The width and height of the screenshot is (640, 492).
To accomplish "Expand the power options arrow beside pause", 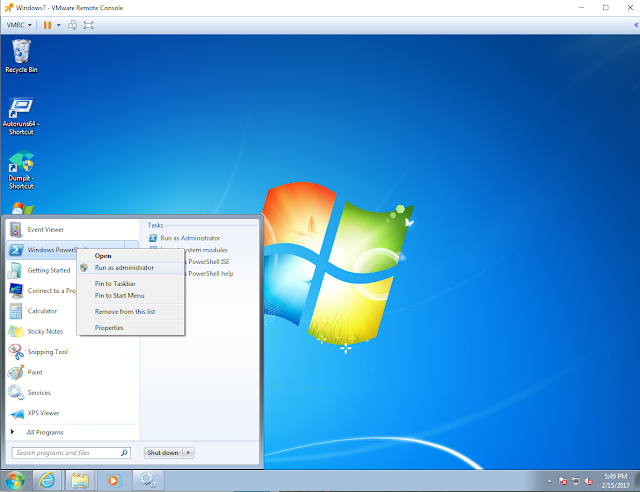I will coord(59,25).
